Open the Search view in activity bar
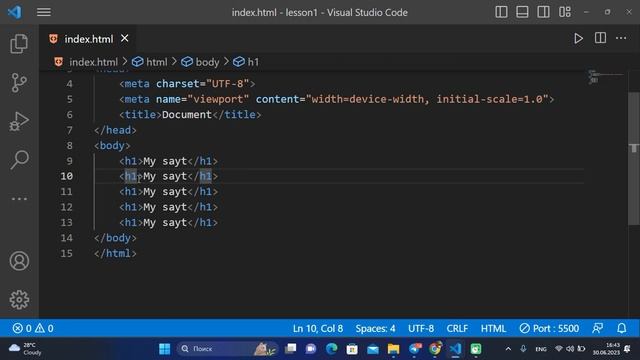Screen dimensions: 640x360 tap(19, 160)
